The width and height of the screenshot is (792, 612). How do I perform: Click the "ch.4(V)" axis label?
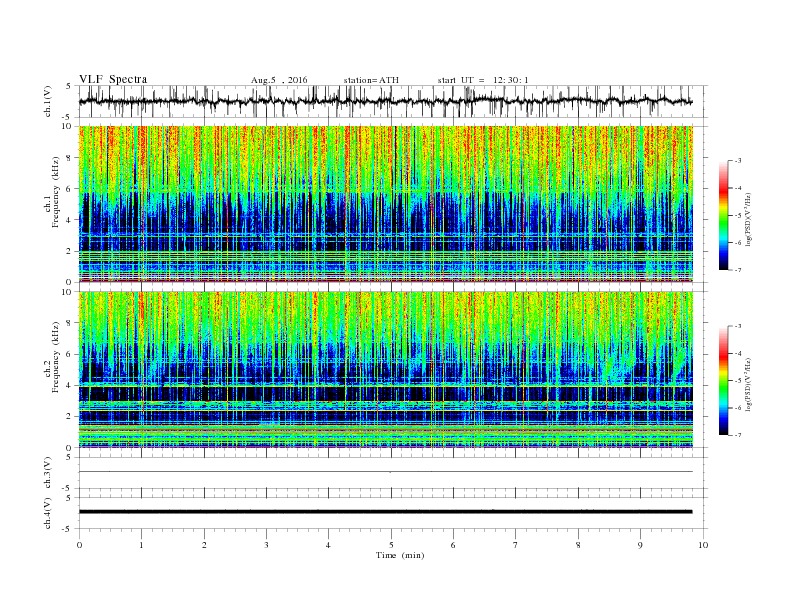(48, 513)
